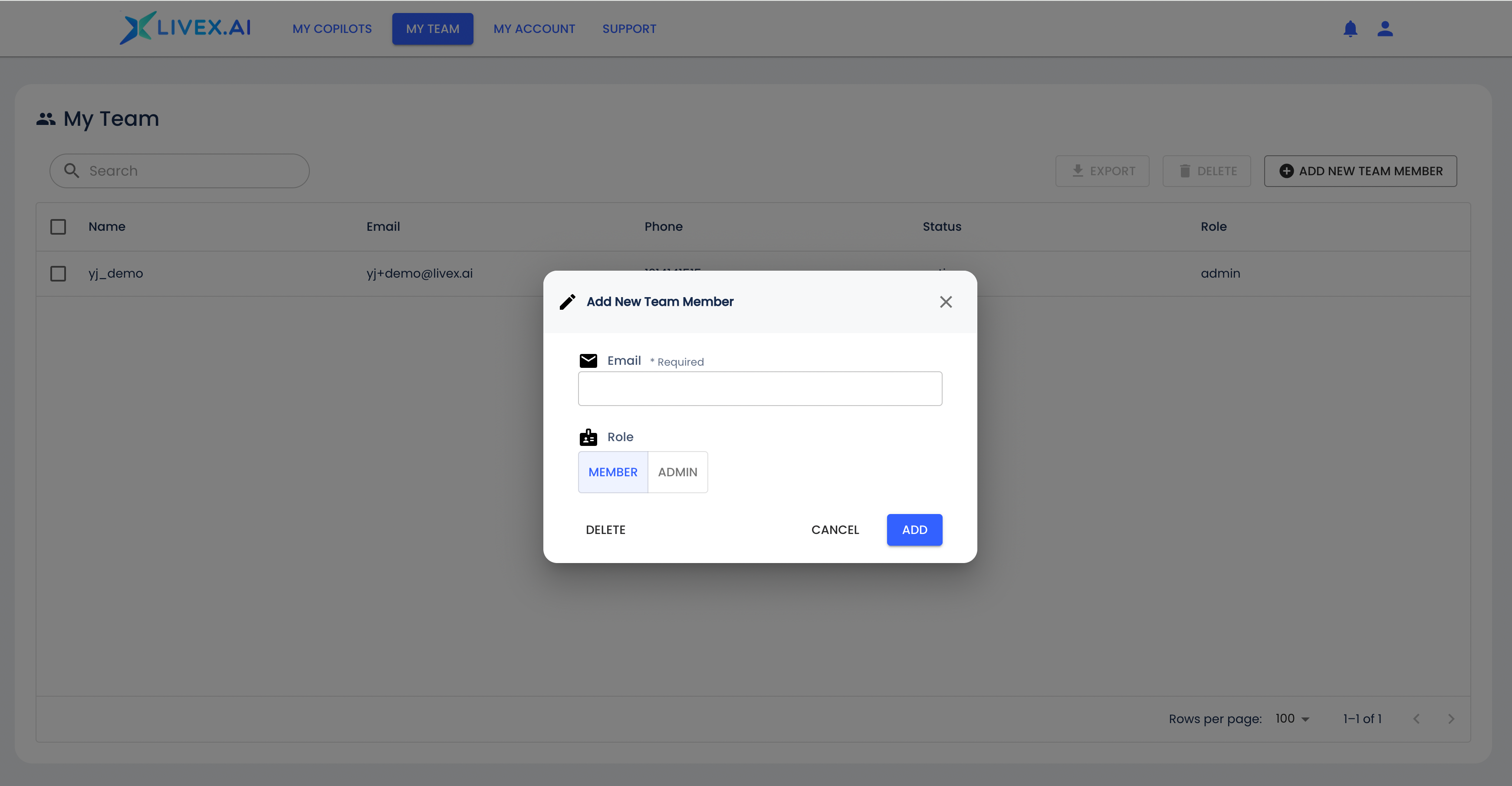The image size is (1512, 786).
Task: Select the ADMIN role toggle
Action: [x=677, y=472]
